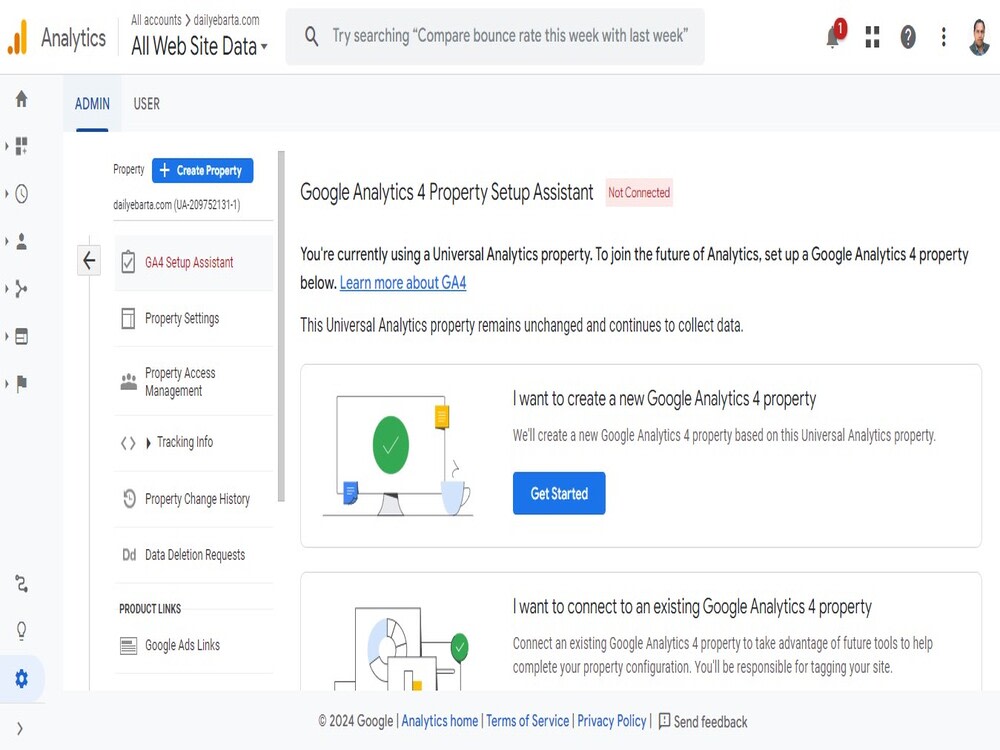Go to Home in left sidebar
The width and height of the screenshot is (1000, 750).
pyautogui.click(x=21, y=99)
